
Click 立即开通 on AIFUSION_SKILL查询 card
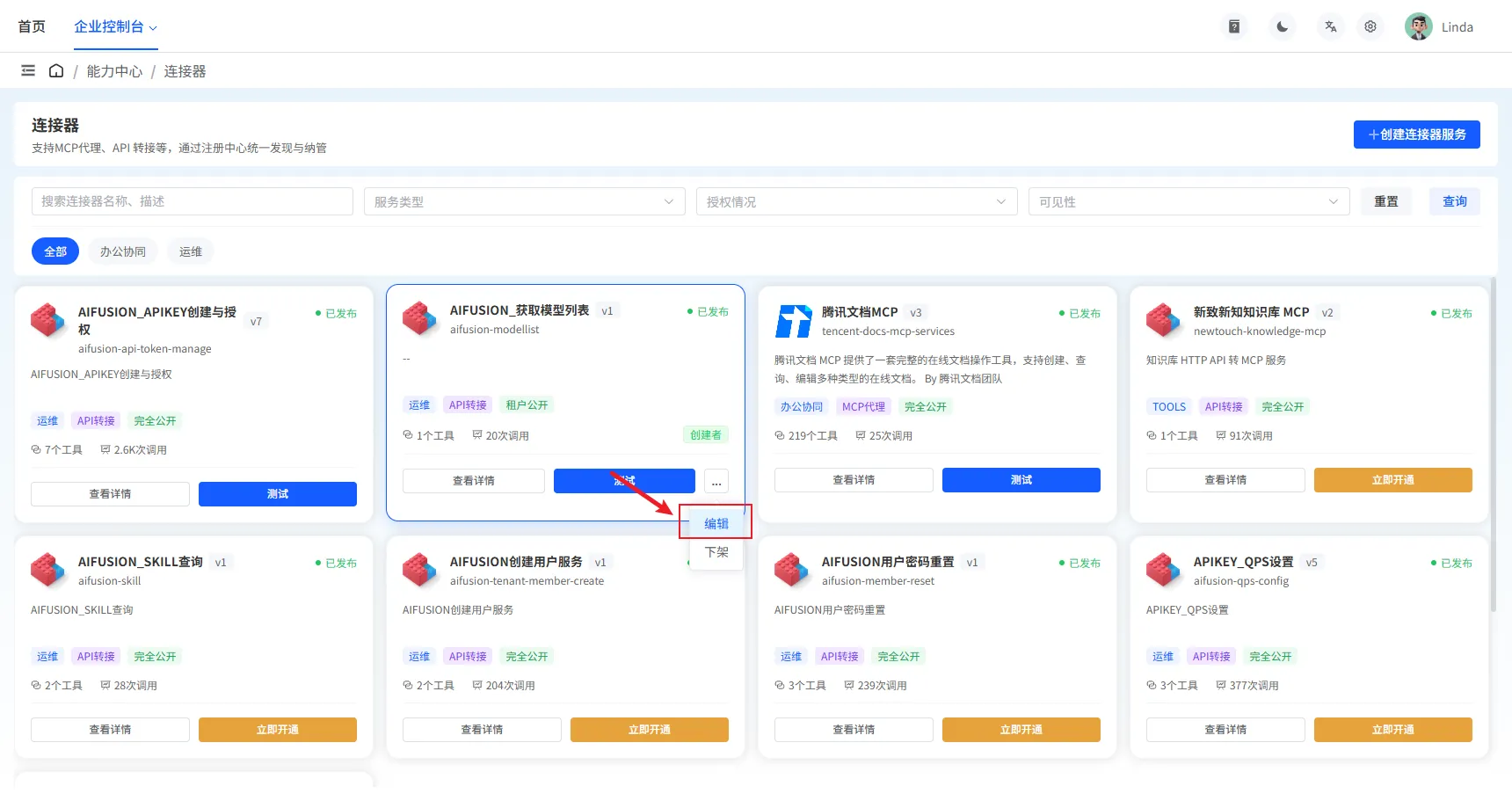[x=277, y=730]
